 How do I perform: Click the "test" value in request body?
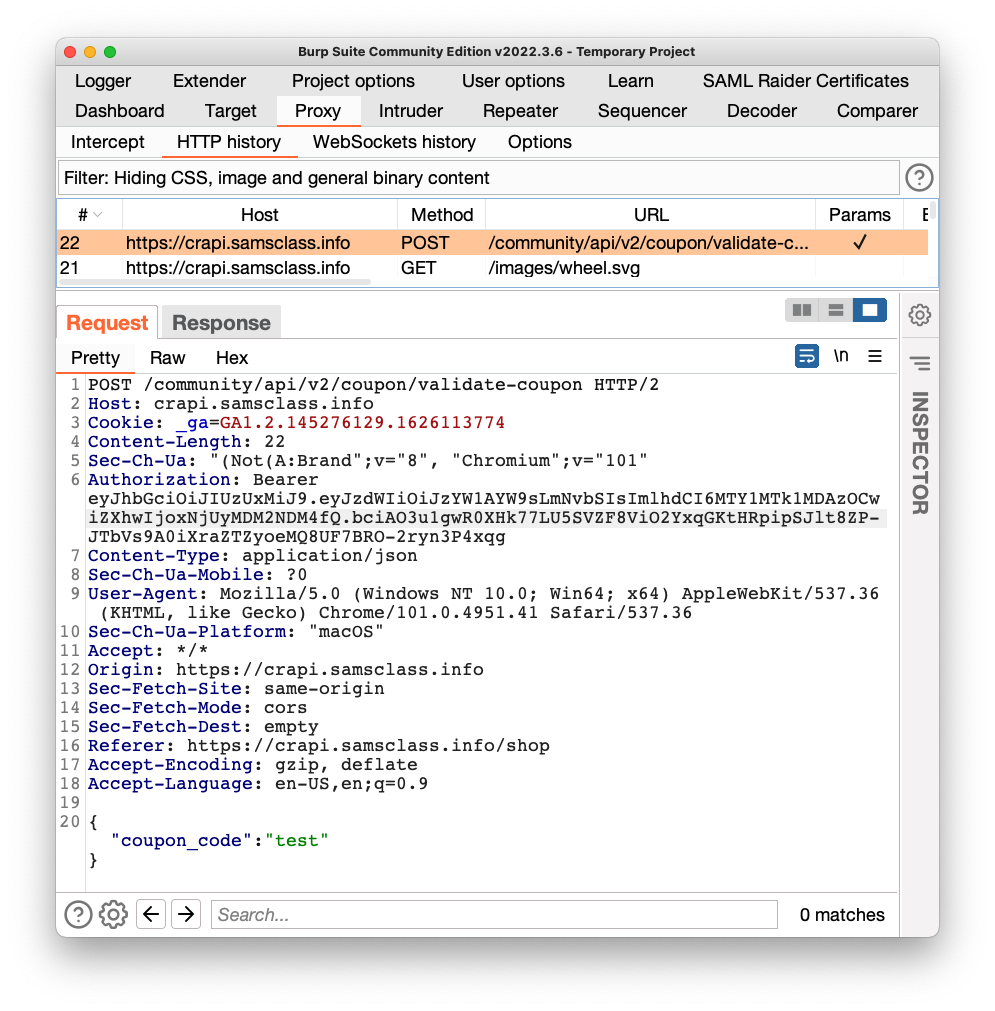297,840
